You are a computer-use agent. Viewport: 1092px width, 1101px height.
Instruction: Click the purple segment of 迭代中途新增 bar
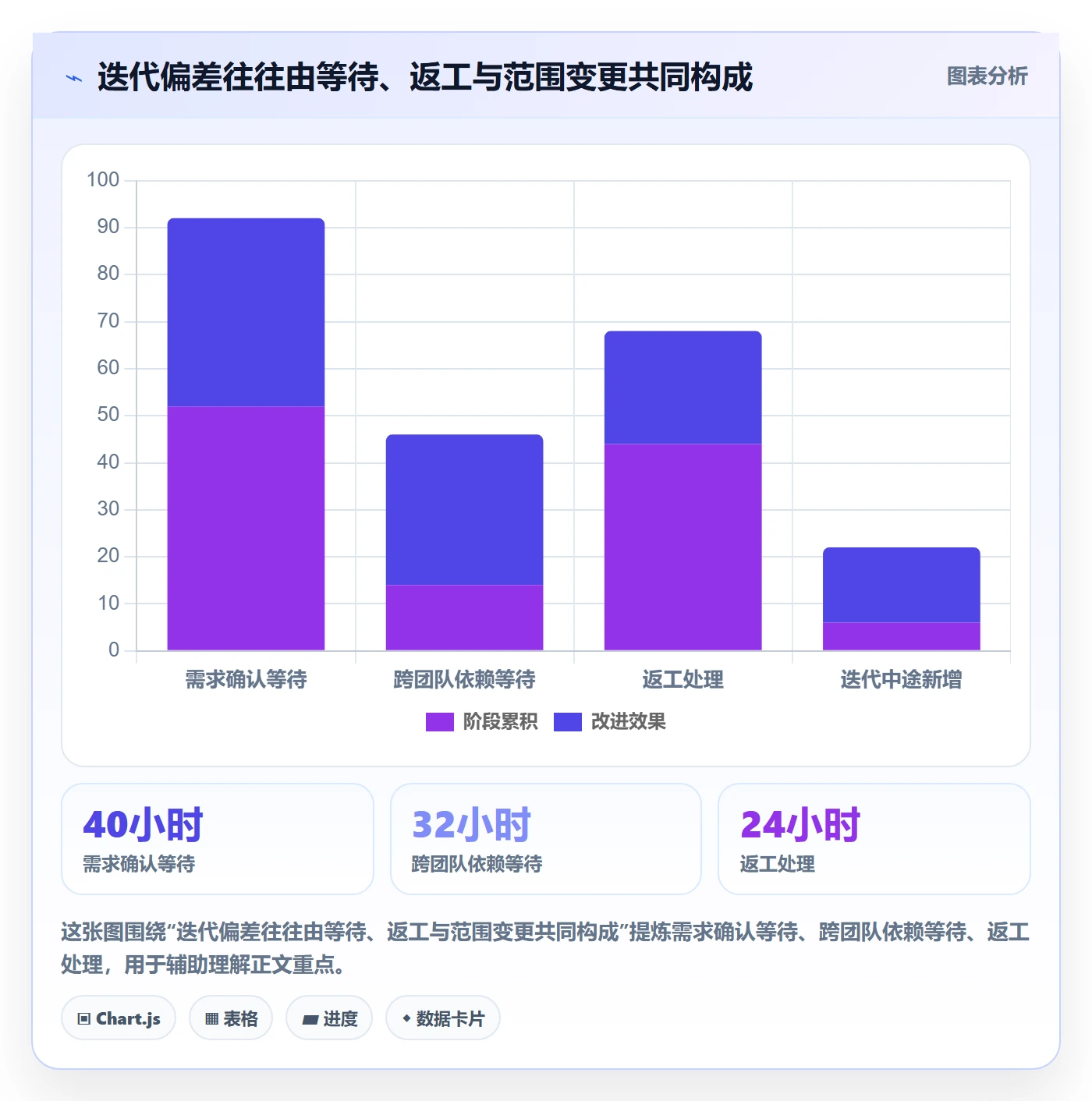(x=901, y=636)
